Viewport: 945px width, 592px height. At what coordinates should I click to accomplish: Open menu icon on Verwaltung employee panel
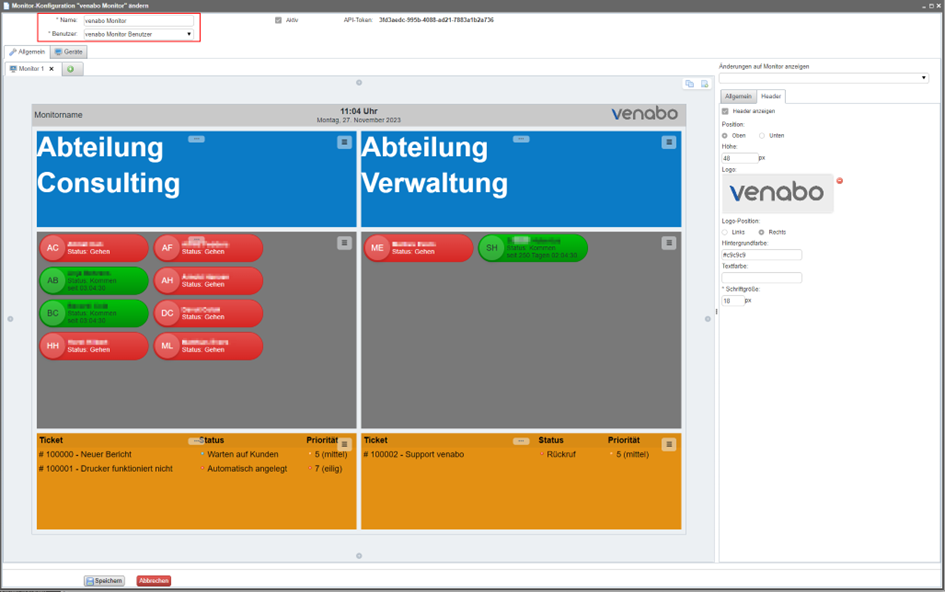669,243
